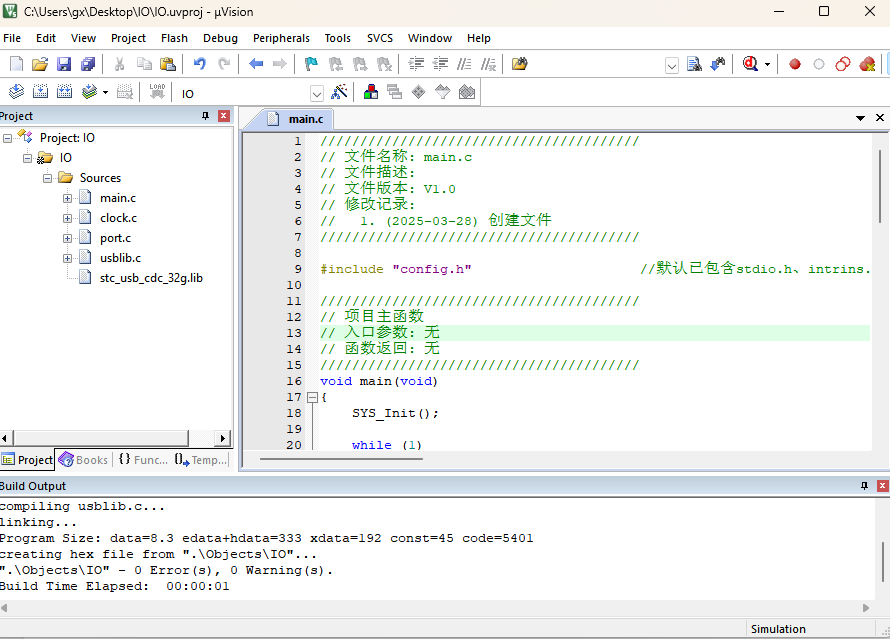
Task: Collapse the Sources folder group
Action: [x=47, y=178]
